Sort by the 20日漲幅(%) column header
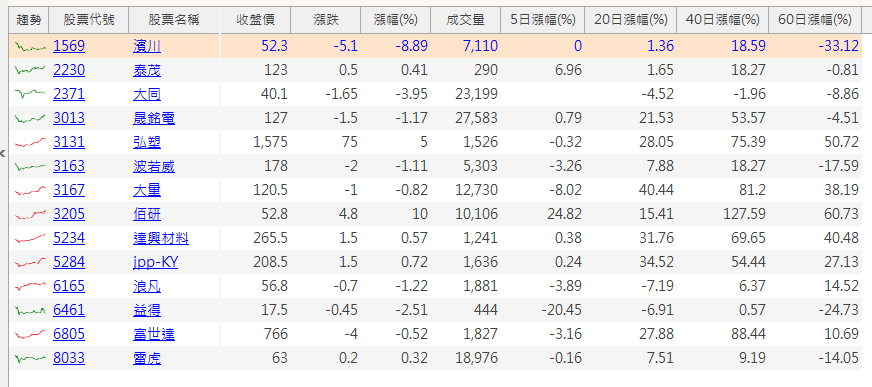The height and width of the screenshot is (387, 872). [x=631, y=20]
